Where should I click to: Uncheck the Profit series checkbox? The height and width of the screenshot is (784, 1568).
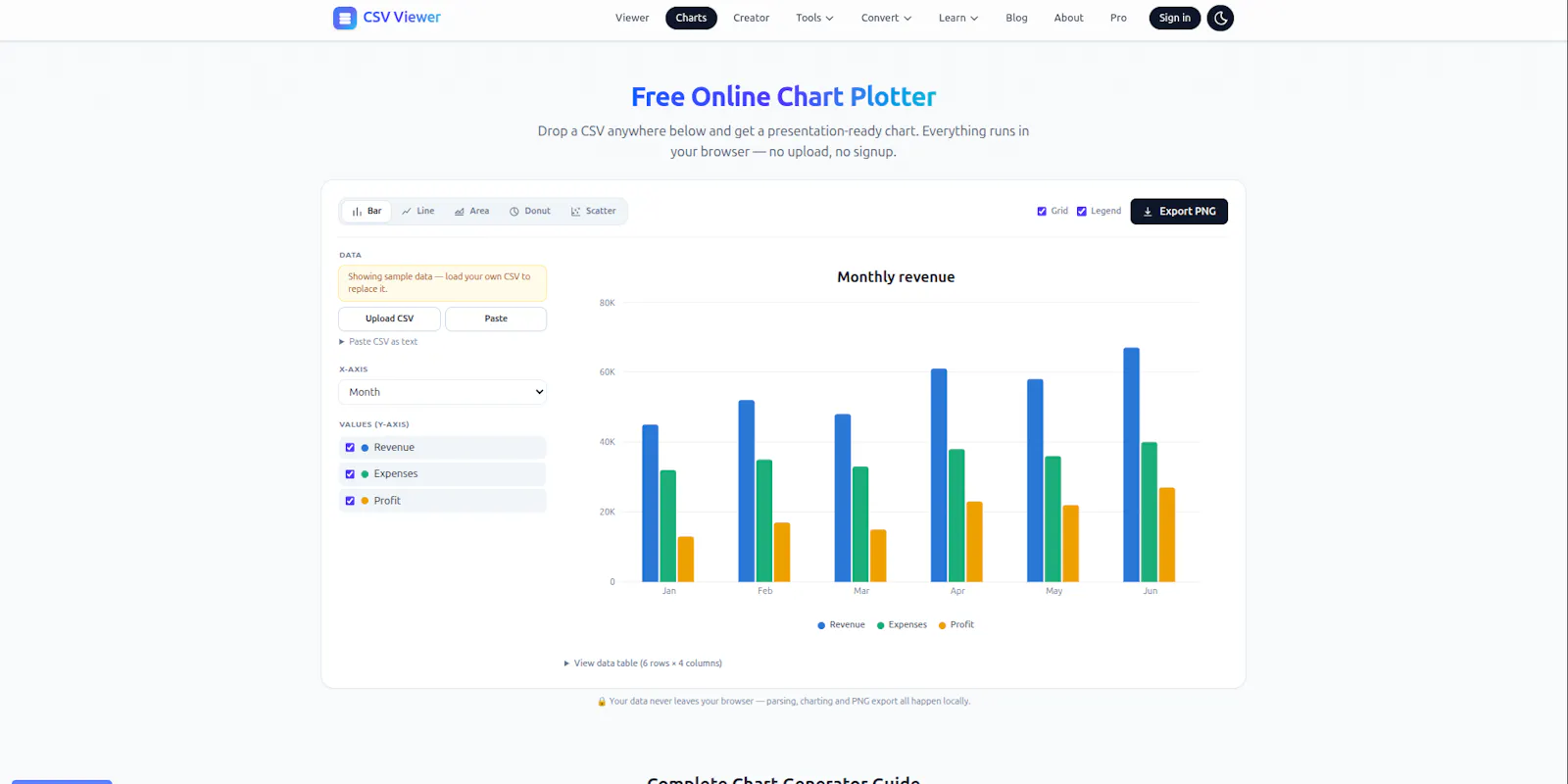(350, 501)
